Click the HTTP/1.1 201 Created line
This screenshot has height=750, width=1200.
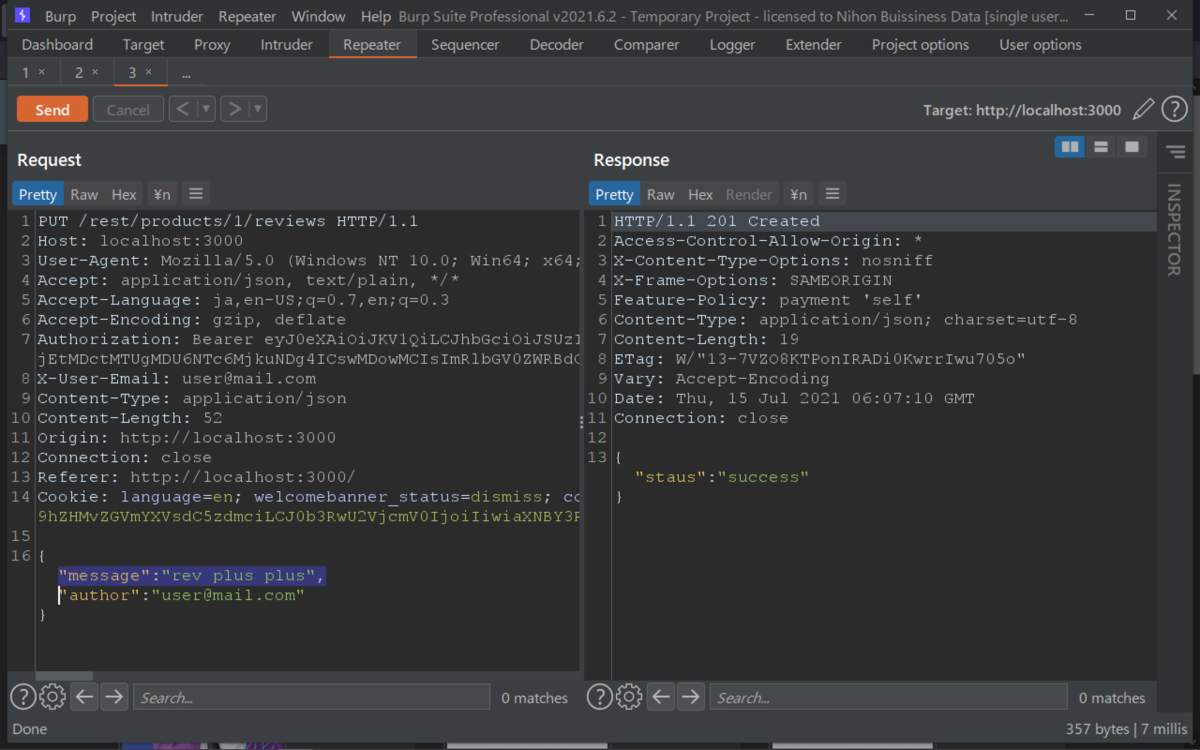pos(717,221)
